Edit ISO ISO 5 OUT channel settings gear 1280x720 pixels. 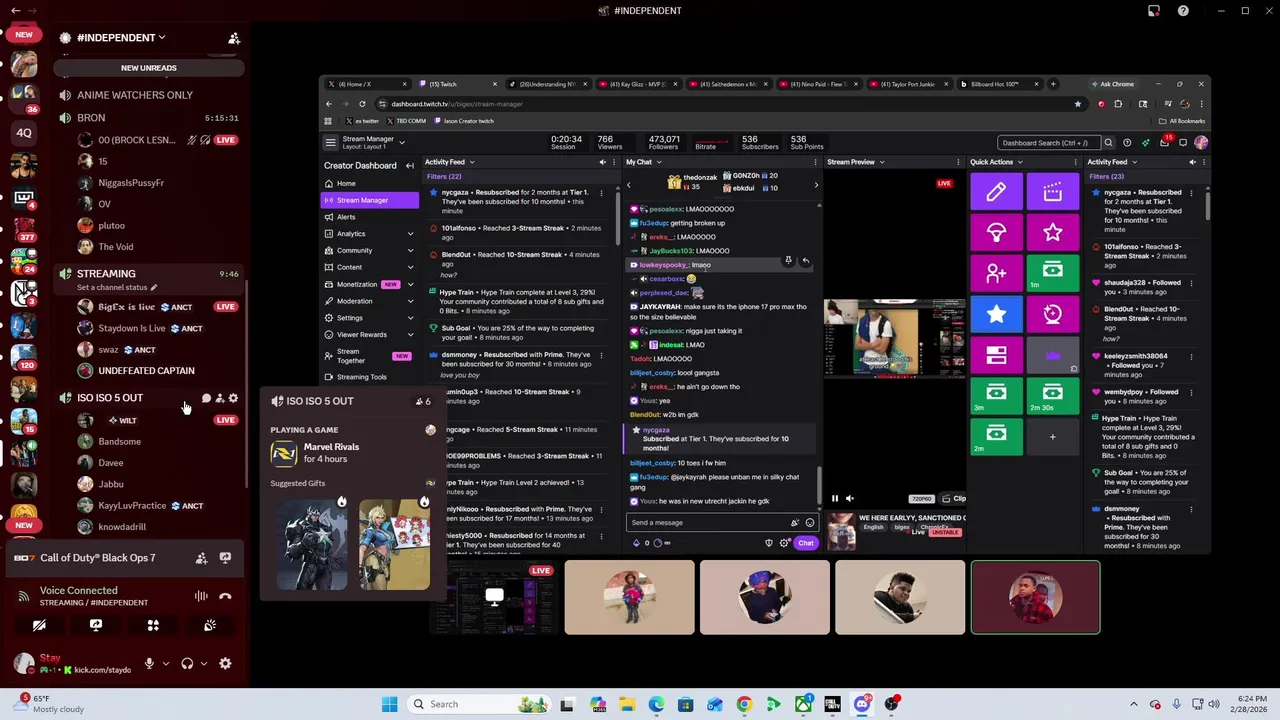click(233, 398)
